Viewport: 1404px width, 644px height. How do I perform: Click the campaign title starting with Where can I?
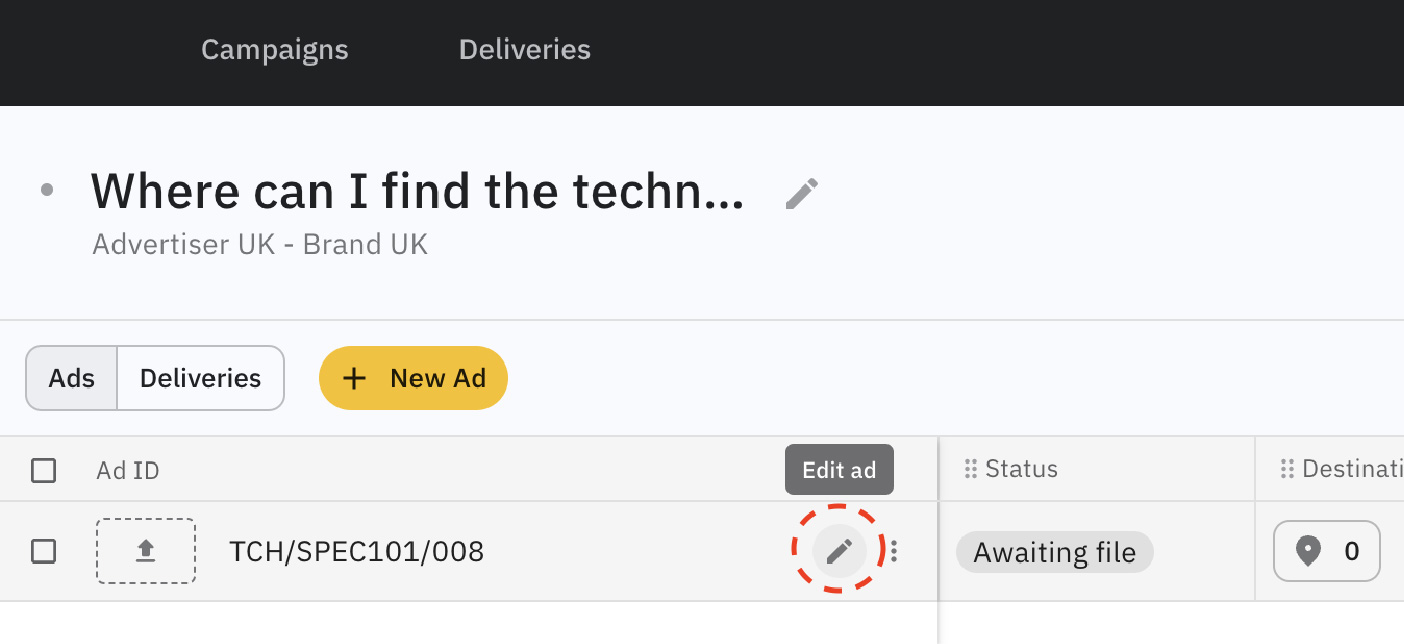tap(417, 190)
